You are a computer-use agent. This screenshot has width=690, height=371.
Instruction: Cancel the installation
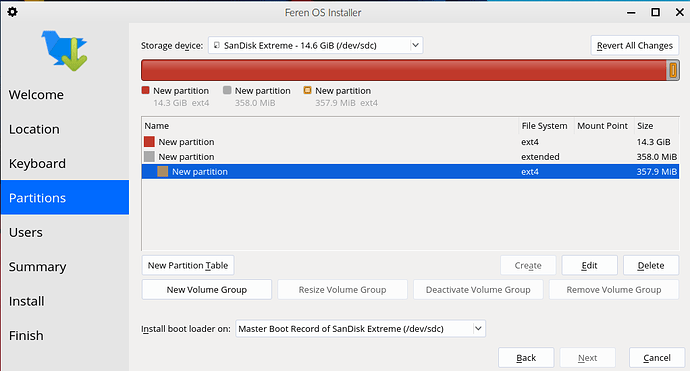[657, 358]
